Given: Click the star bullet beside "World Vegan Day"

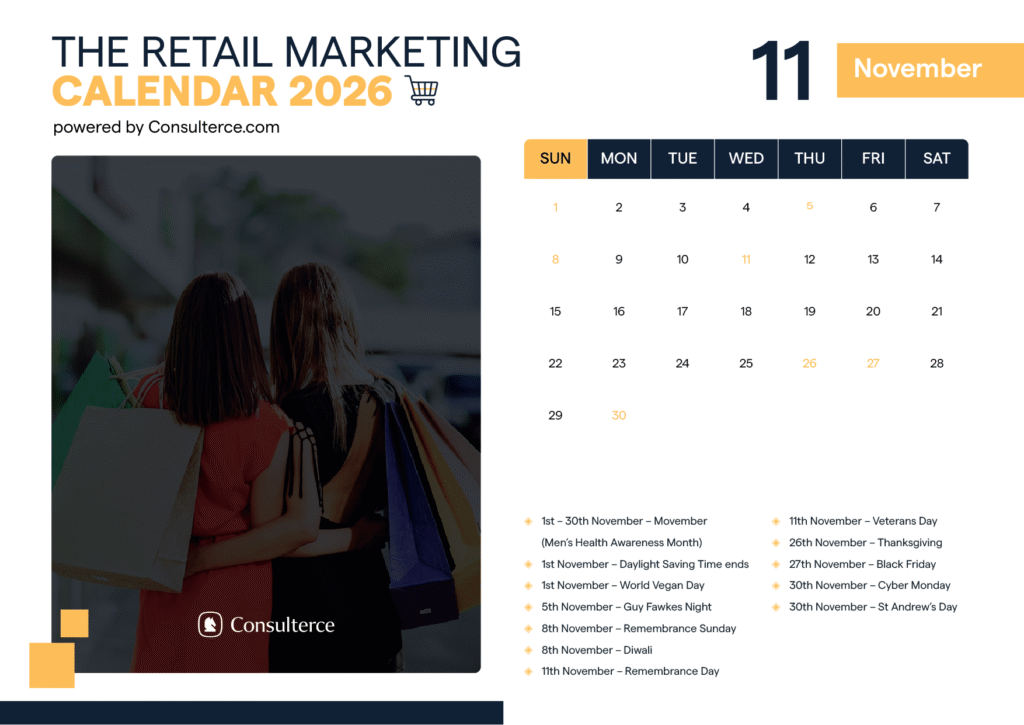Looking at the screenshot, I should pos(528,585).
